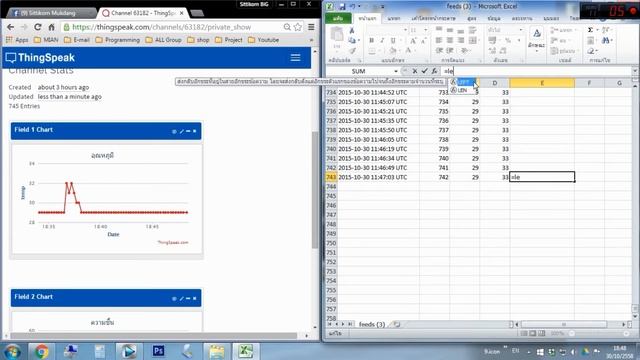This screenshot has height=360, width=640.
Task: Toggle Bold formatting in Excel
Action: click(x=371, y=40)
